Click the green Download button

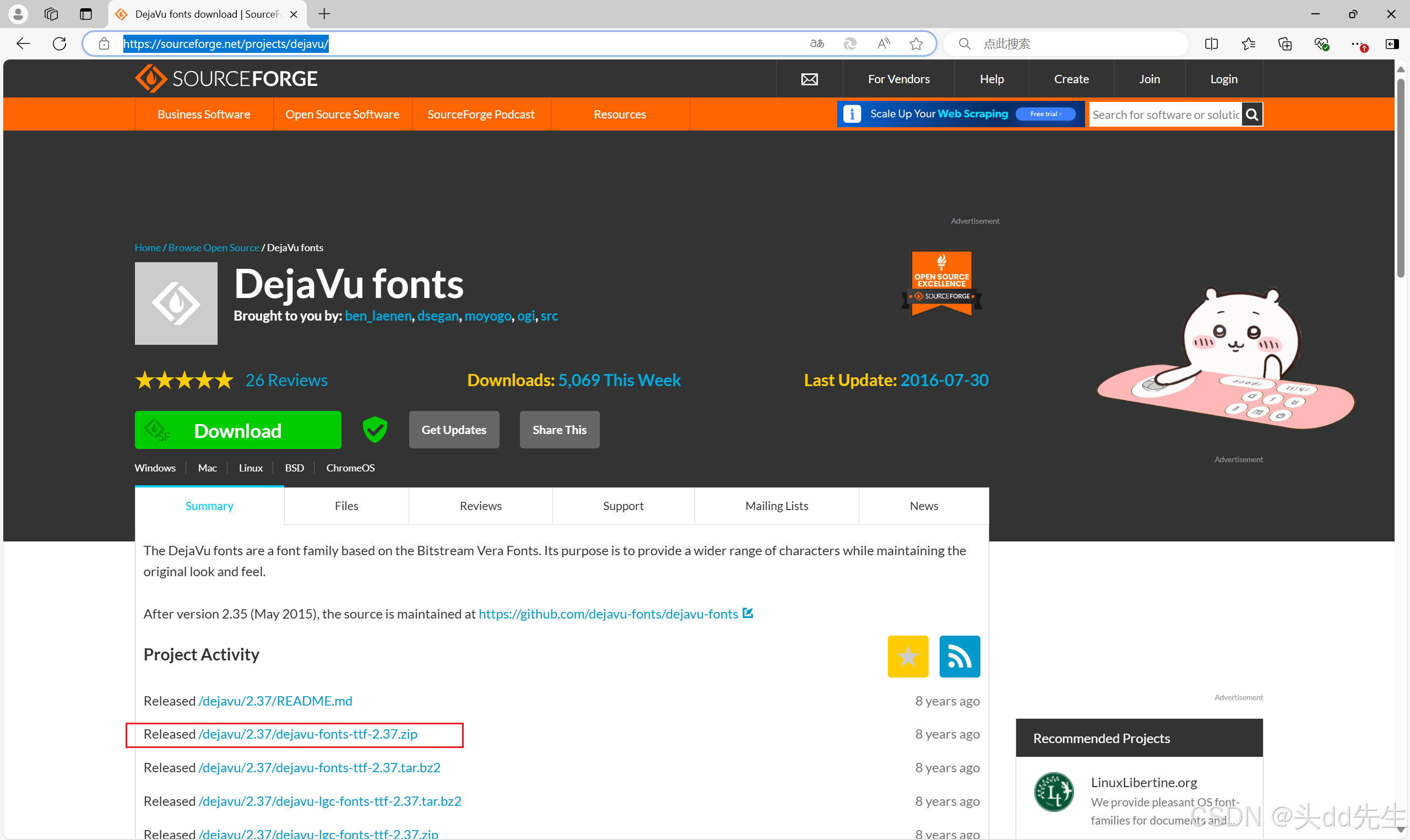tap(237, 430)
